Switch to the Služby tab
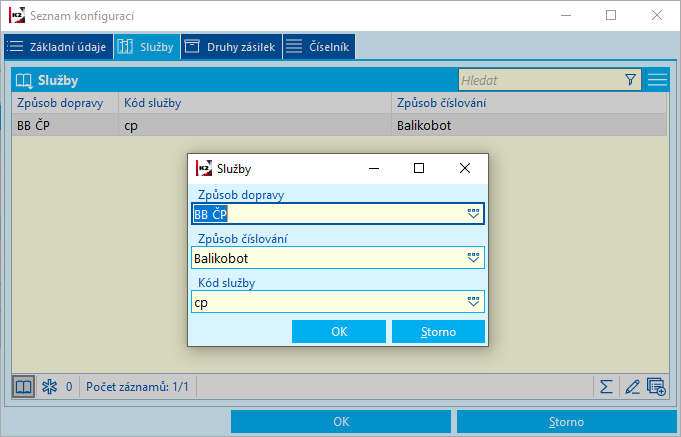The height and width of the screenshot is (437, 681). point(147,46)
